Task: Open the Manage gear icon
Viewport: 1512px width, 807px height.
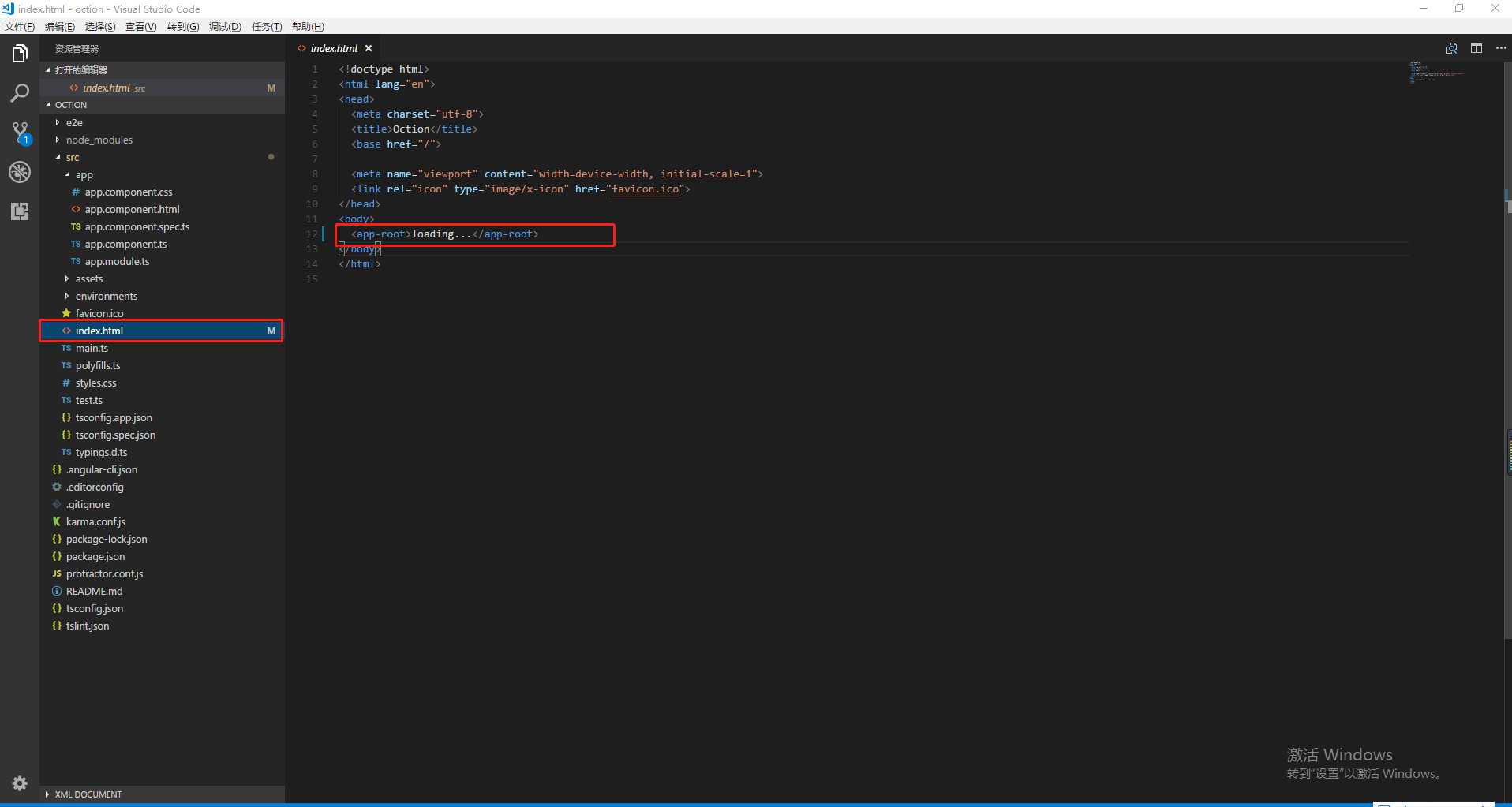Action: 20,783
